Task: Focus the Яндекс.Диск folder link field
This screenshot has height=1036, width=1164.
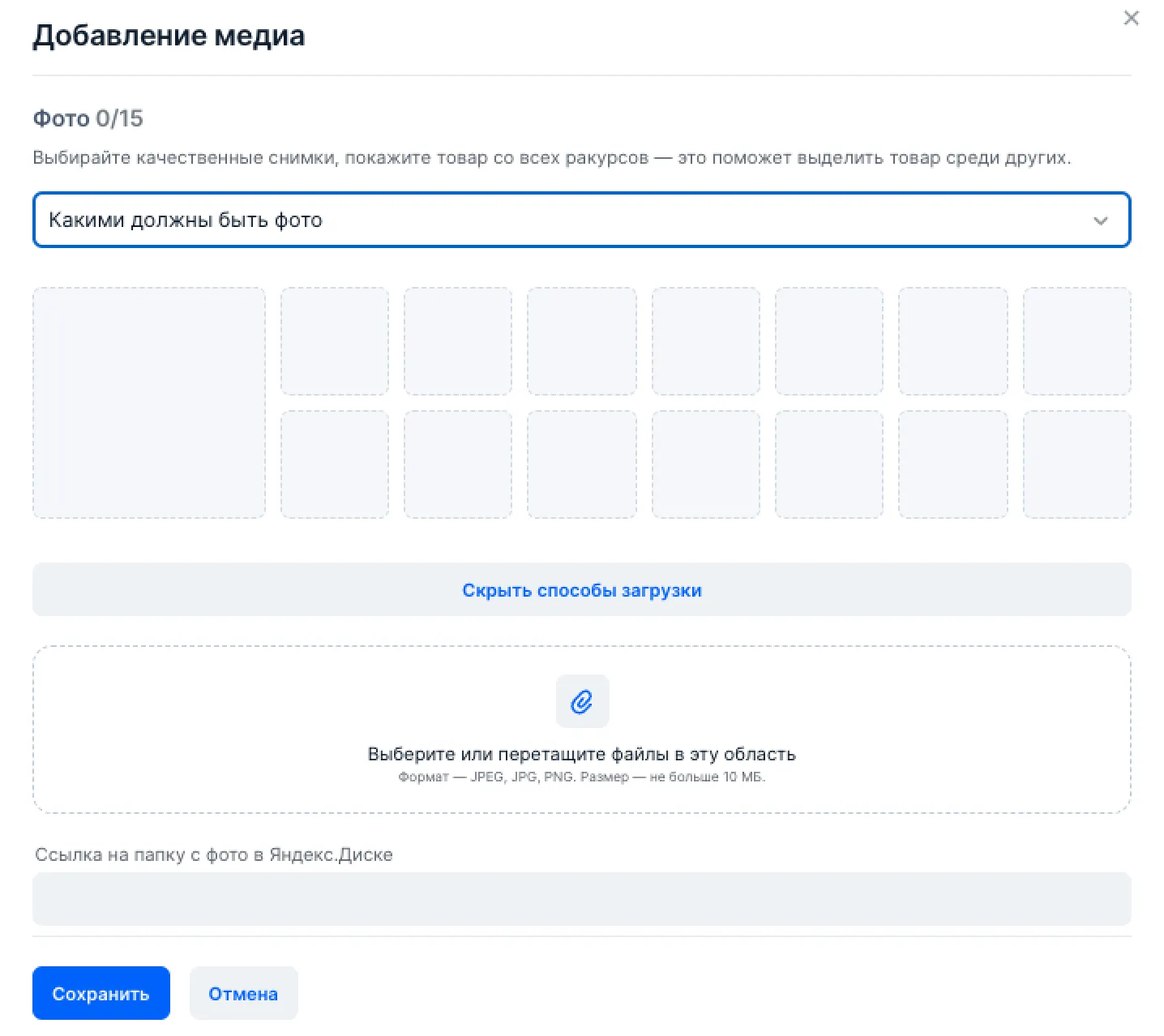Action: (x=581, y=899)
